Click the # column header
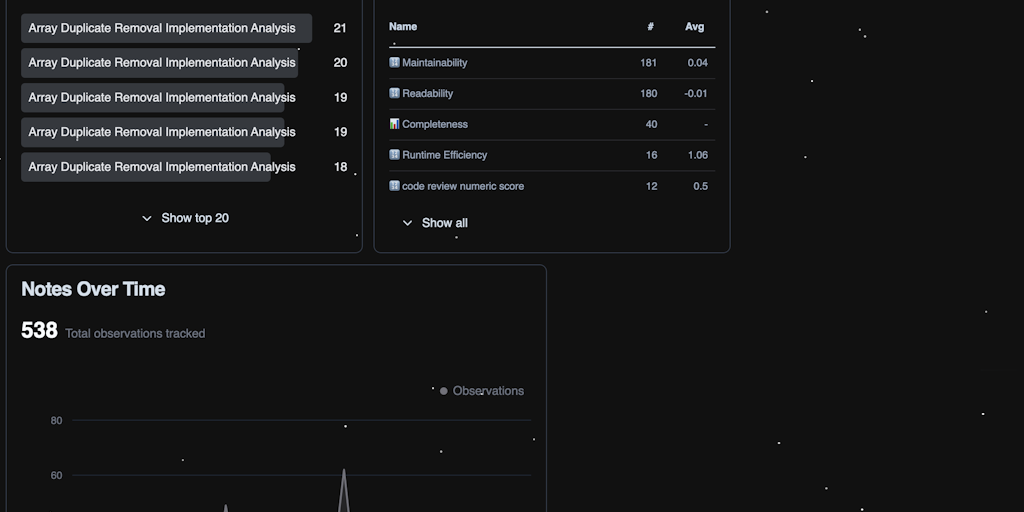 tap(650, 27)
